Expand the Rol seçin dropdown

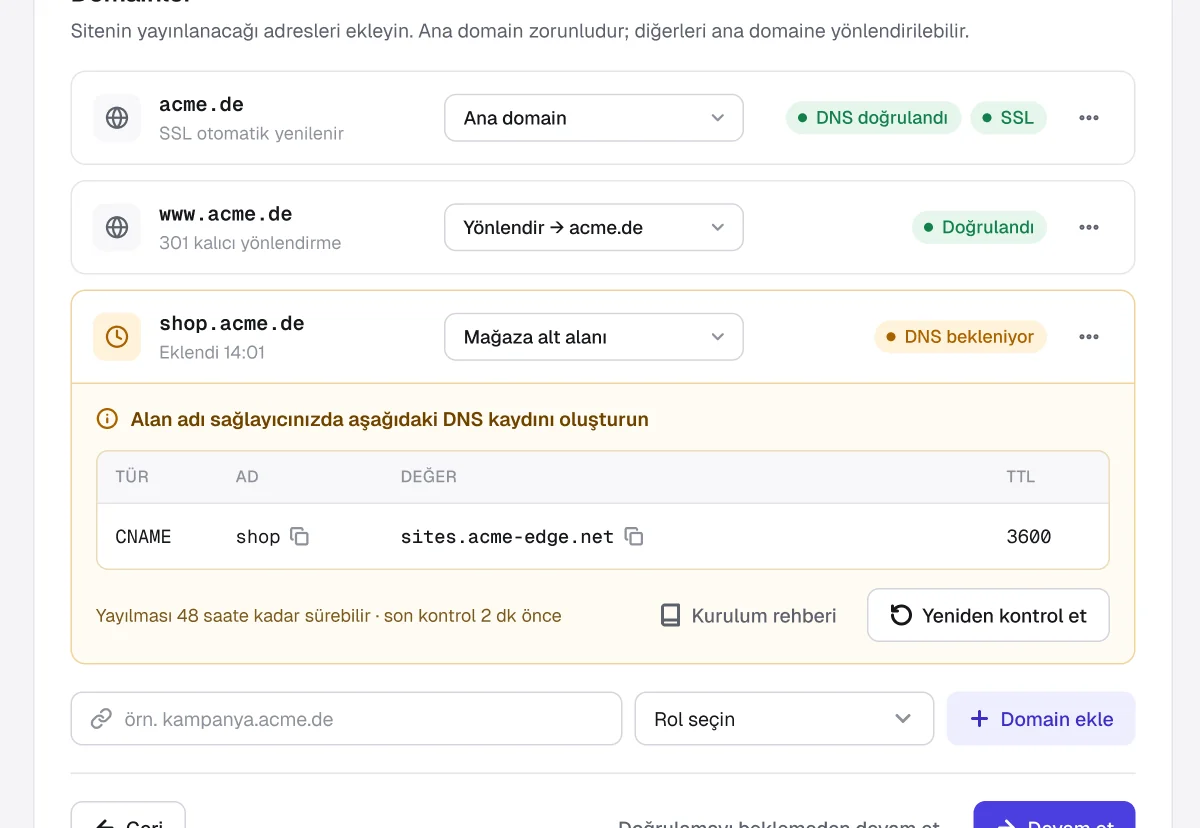784,719
